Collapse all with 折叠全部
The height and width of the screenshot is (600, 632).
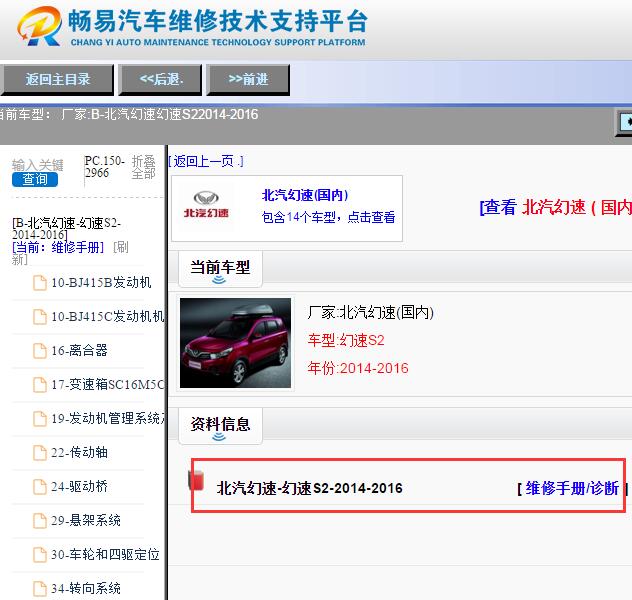tap(143, 167)
